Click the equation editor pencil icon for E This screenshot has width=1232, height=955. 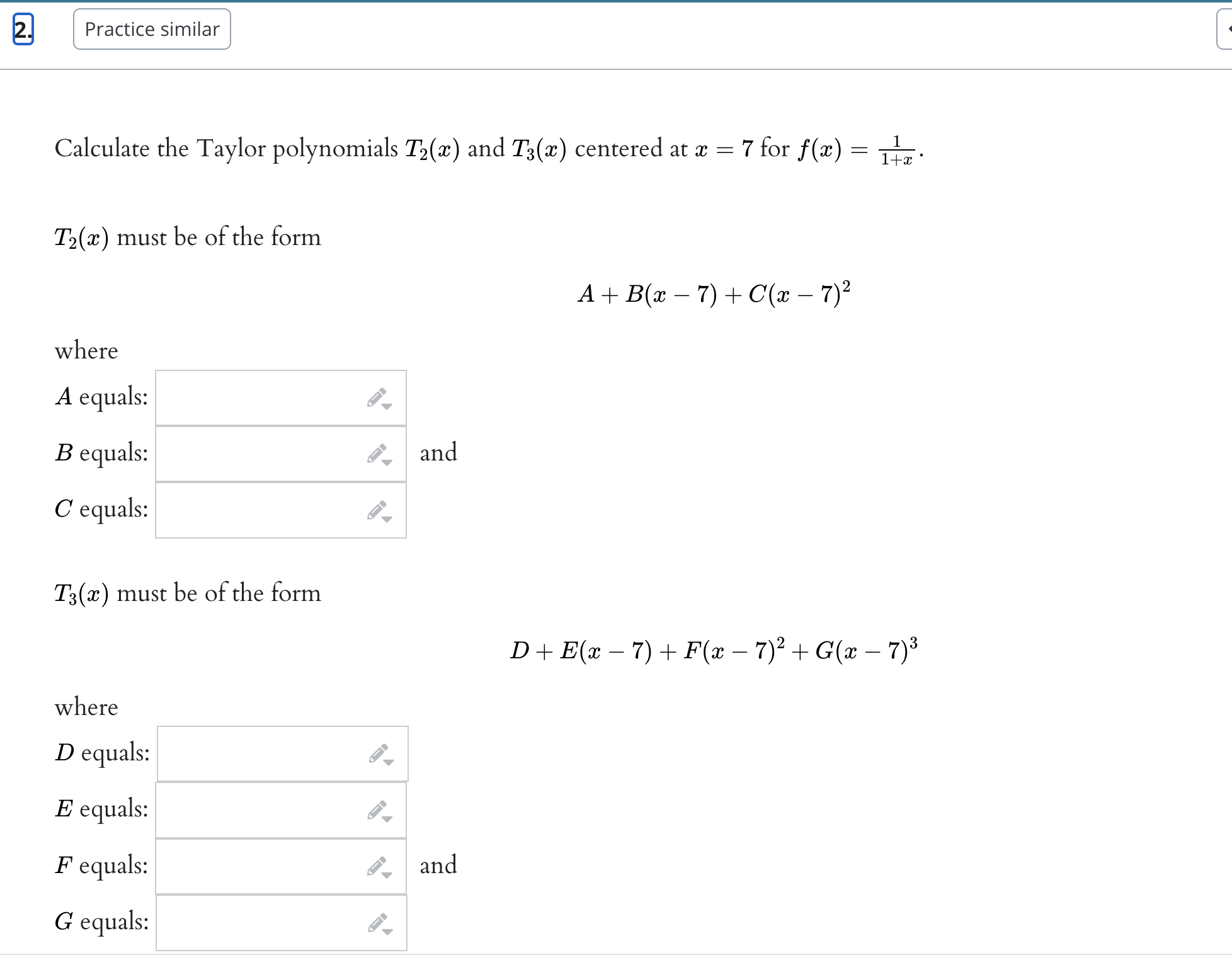coord(378,809)
